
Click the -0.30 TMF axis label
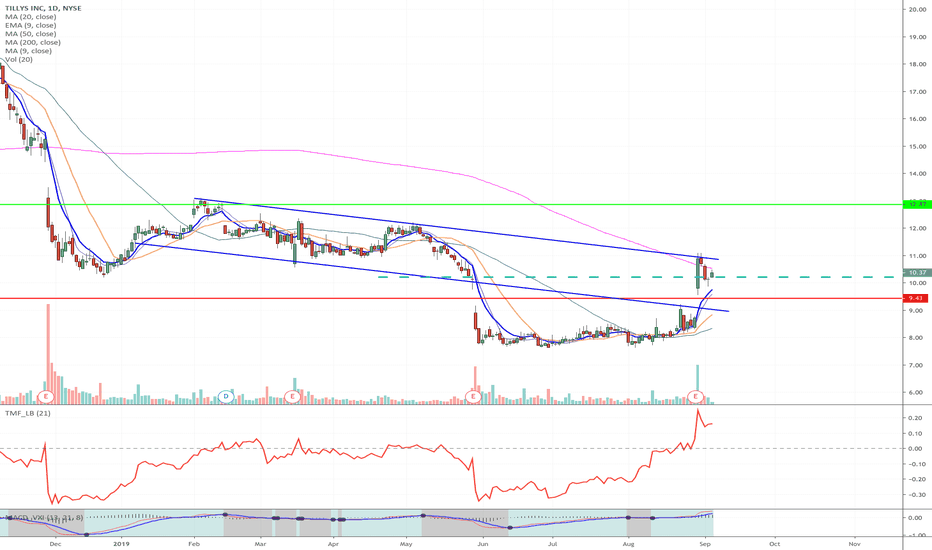point(915,495)
